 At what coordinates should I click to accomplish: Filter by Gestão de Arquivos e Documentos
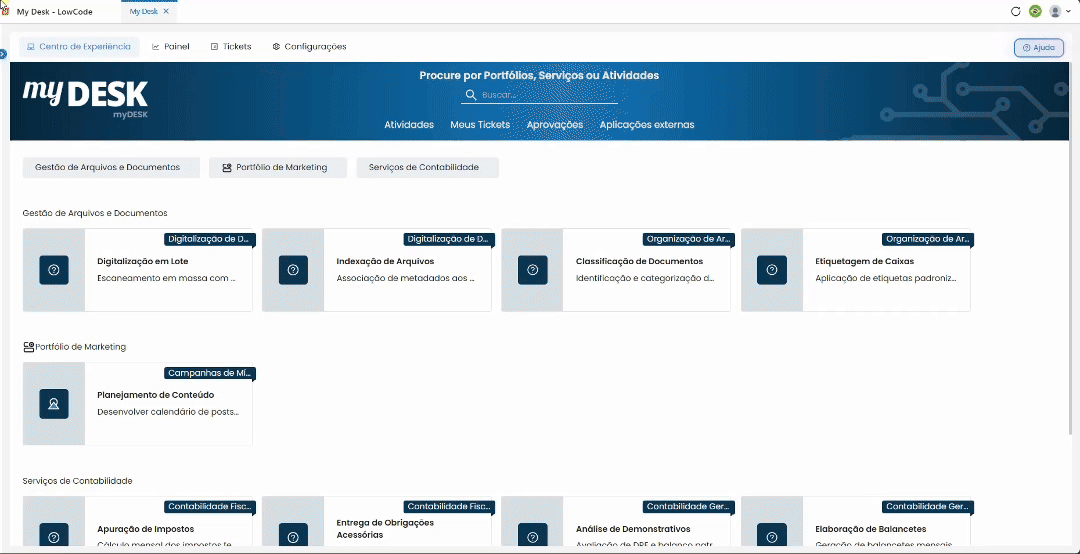point(111,167)
